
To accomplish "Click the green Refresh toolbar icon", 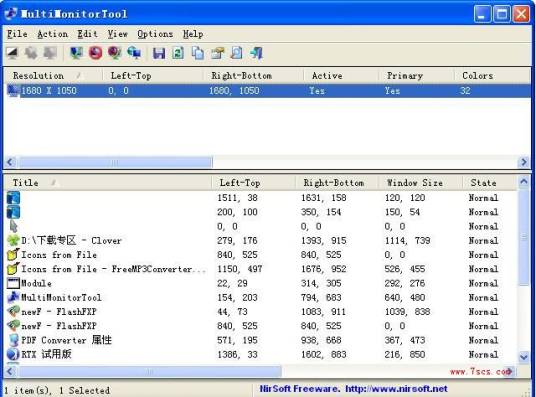I will click(x=178, y=53).
